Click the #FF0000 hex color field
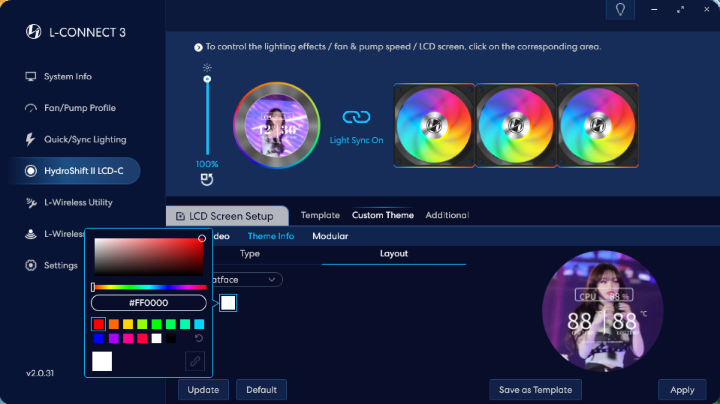Viewport: 720px width, 404px height. click(x=148, y=302)
